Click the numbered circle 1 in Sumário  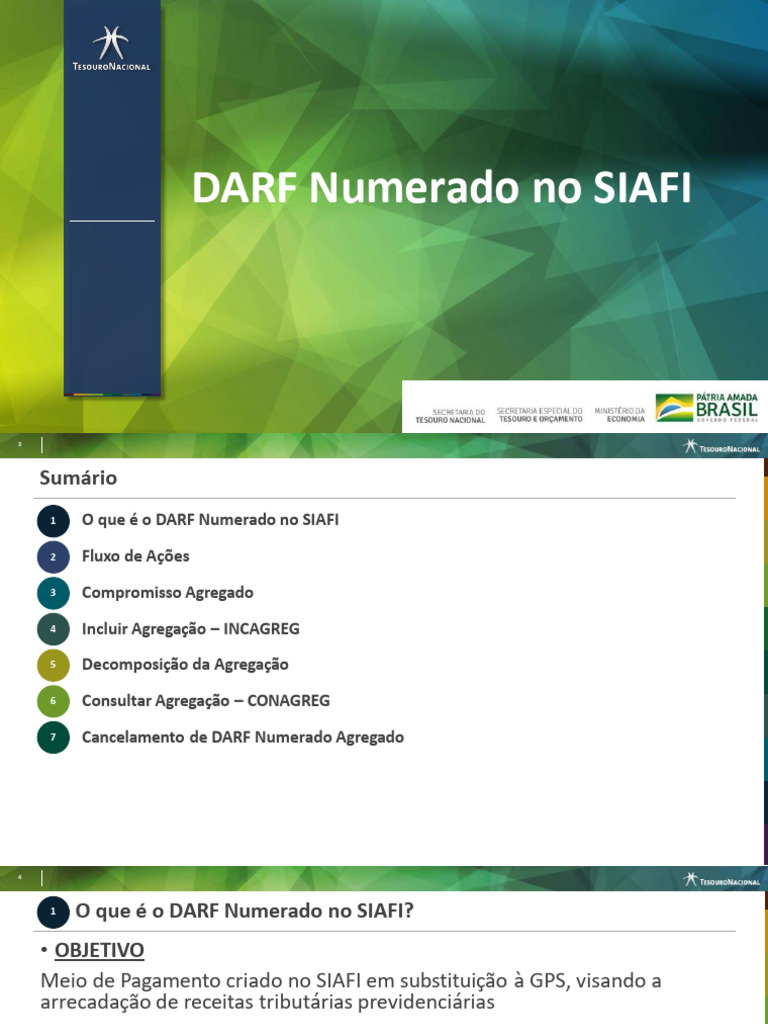53,521
